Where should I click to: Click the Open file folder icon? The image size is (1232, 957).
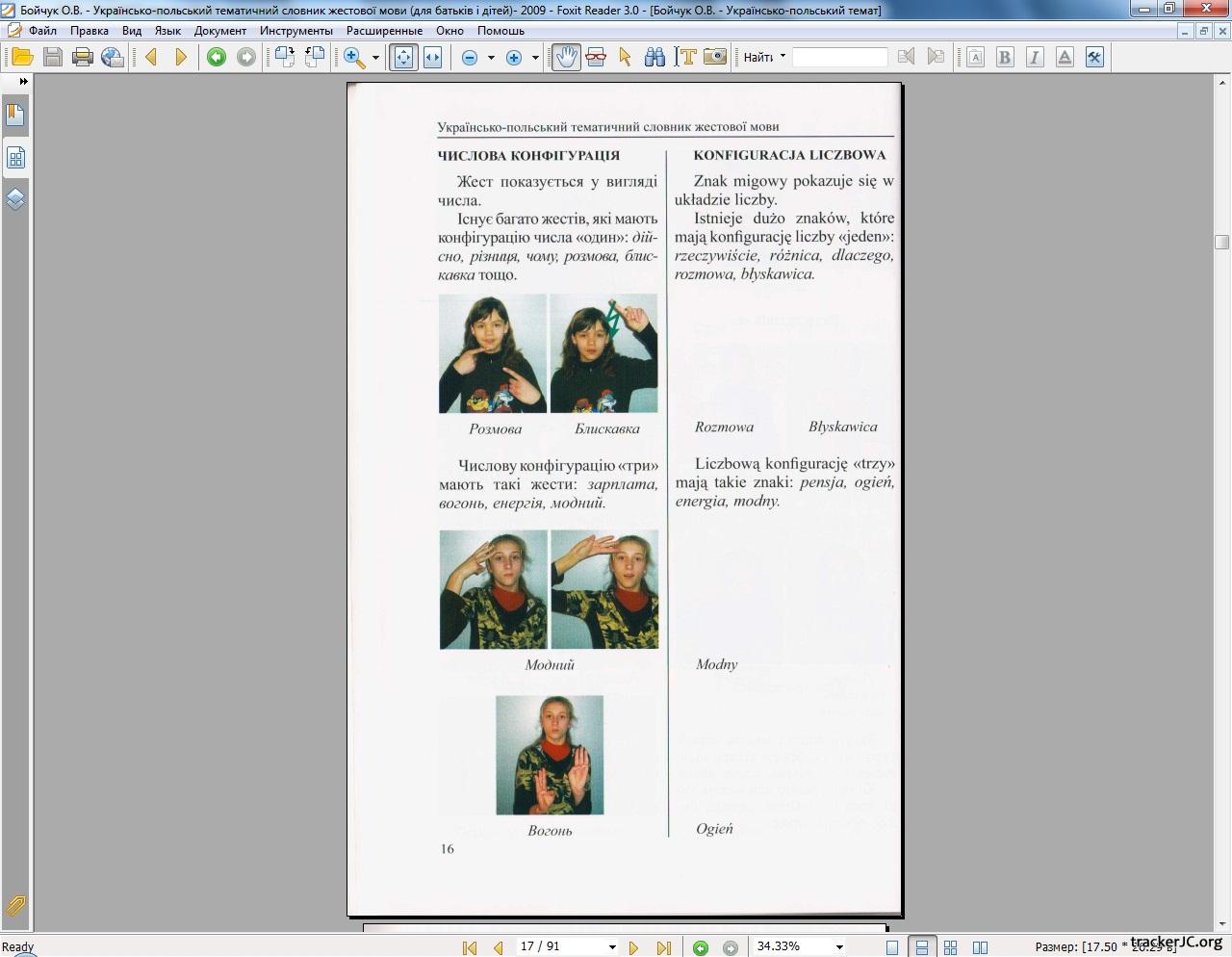click(x=22, y=58)
